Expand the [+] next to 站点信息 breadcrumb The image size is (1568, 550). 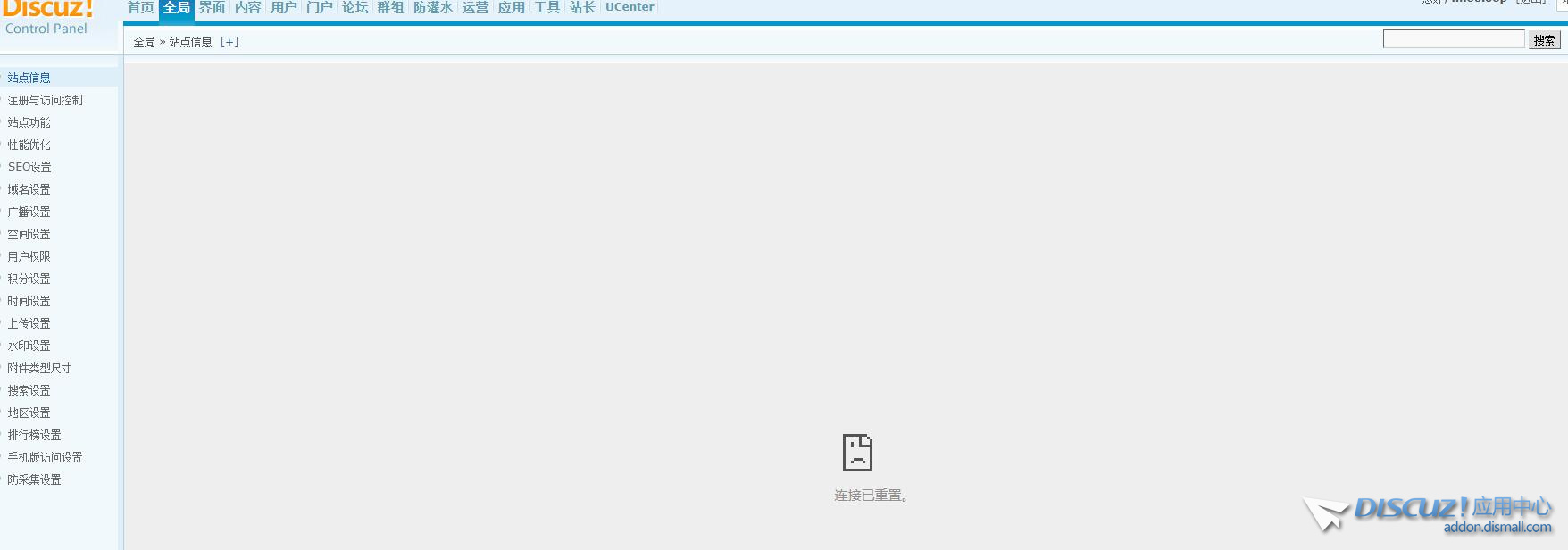coord(229,42)
